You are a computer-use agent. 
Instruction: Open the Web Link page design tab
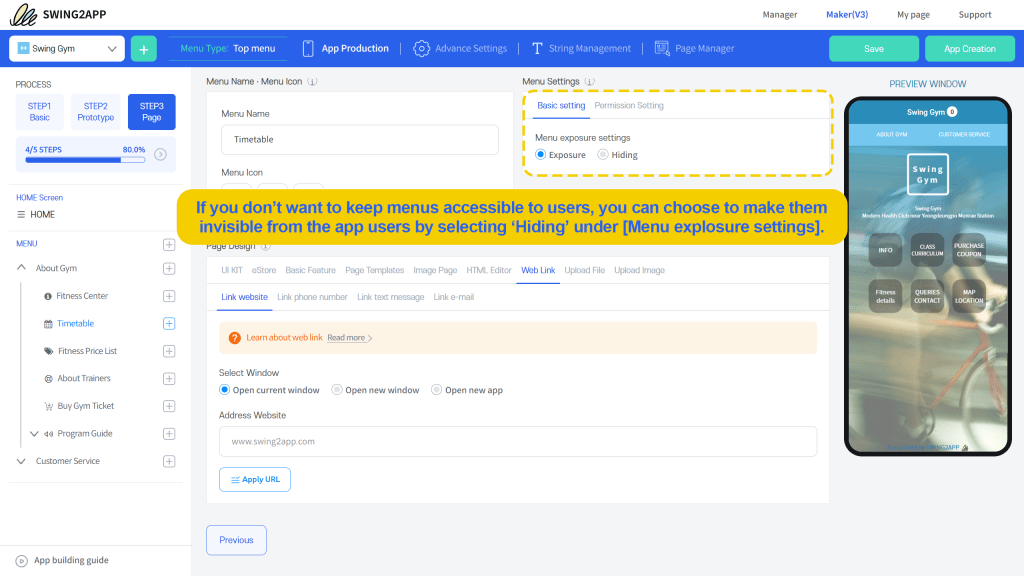click(x=538, y=270)
